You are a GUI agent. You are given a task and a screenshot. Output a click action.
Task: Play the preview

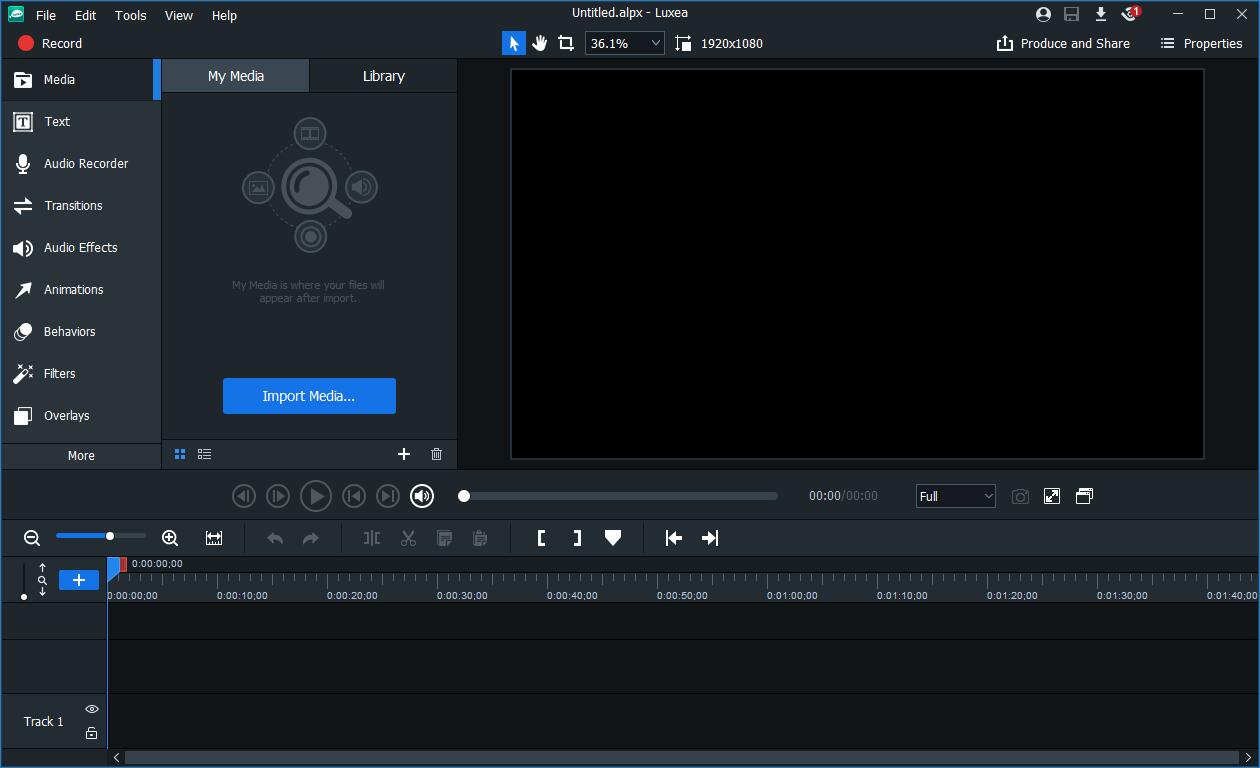tap(316, 496)
